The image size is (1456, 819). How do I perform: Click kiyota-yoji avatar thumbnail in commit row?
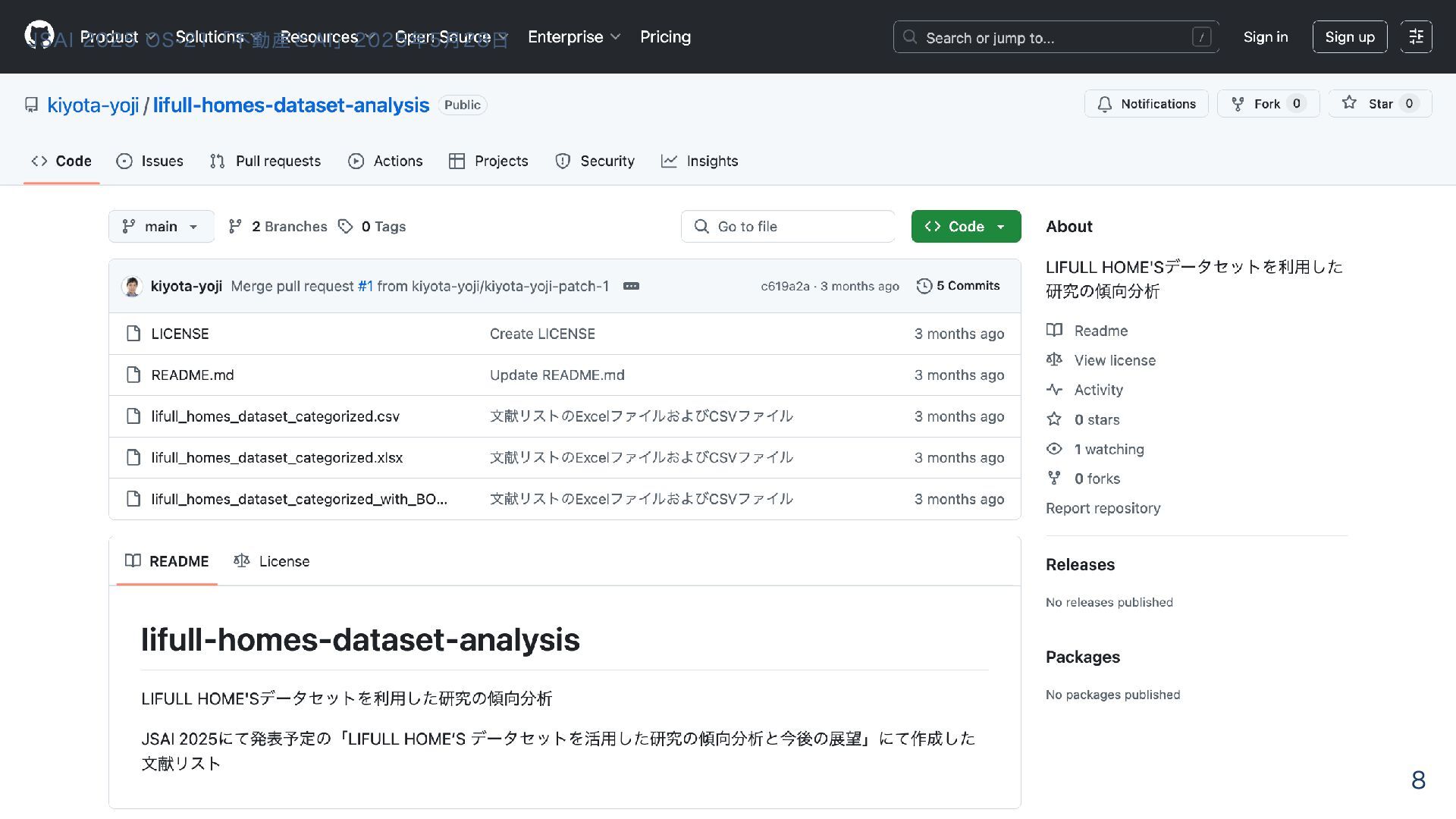[132, 286]
